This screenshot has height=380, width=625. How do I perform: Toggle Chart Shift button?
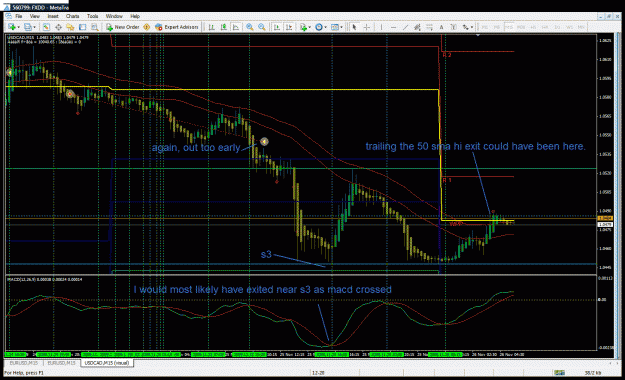pyautogui.click(x=289, y=27)
